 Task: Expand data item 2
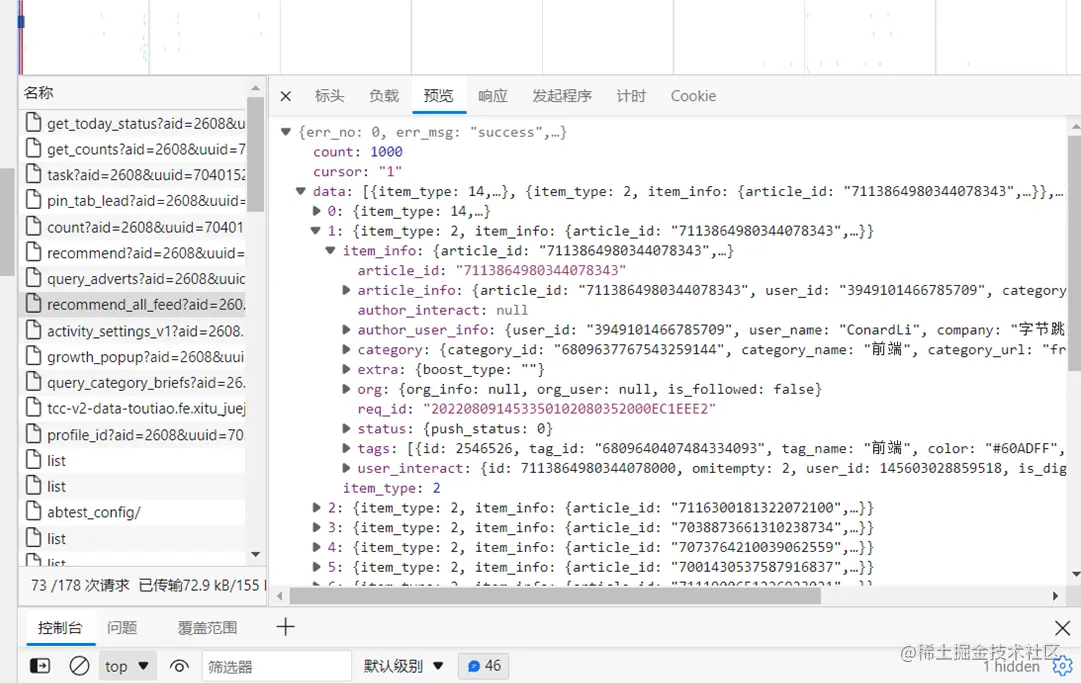coord(316,507)
